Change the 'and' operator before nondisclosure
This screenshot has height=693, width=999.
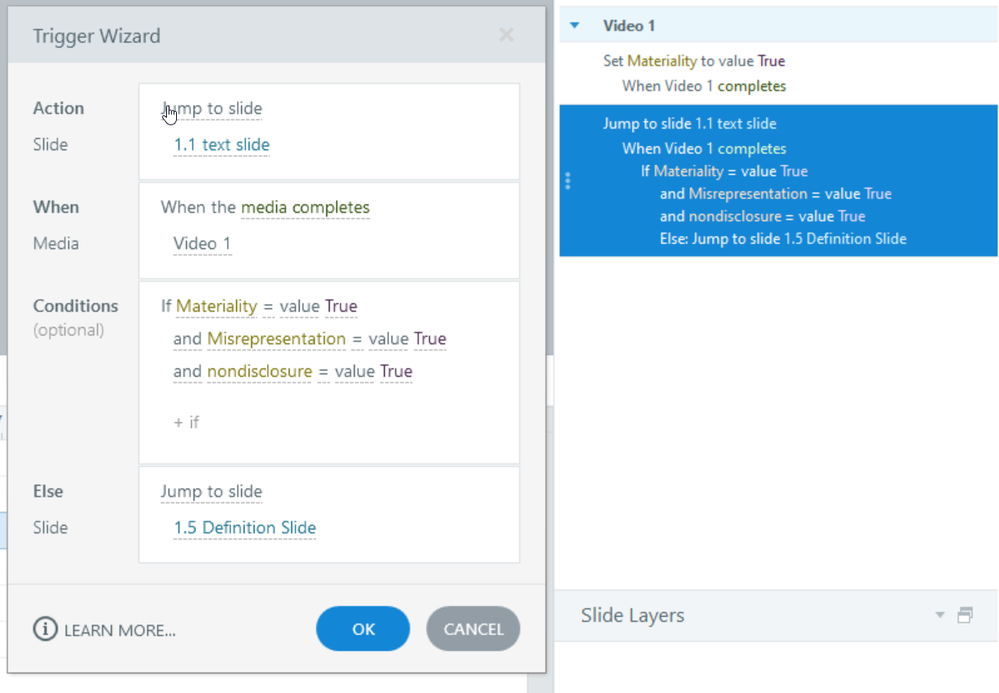pyautogui.click(x=187, y=371)
